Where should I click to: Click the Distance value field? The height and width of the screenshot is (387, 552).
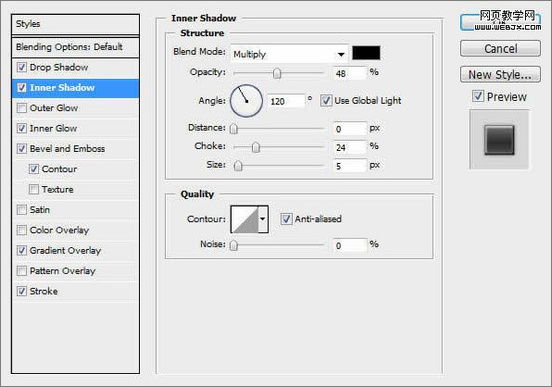pyautogui.click(x=350, y=129)
